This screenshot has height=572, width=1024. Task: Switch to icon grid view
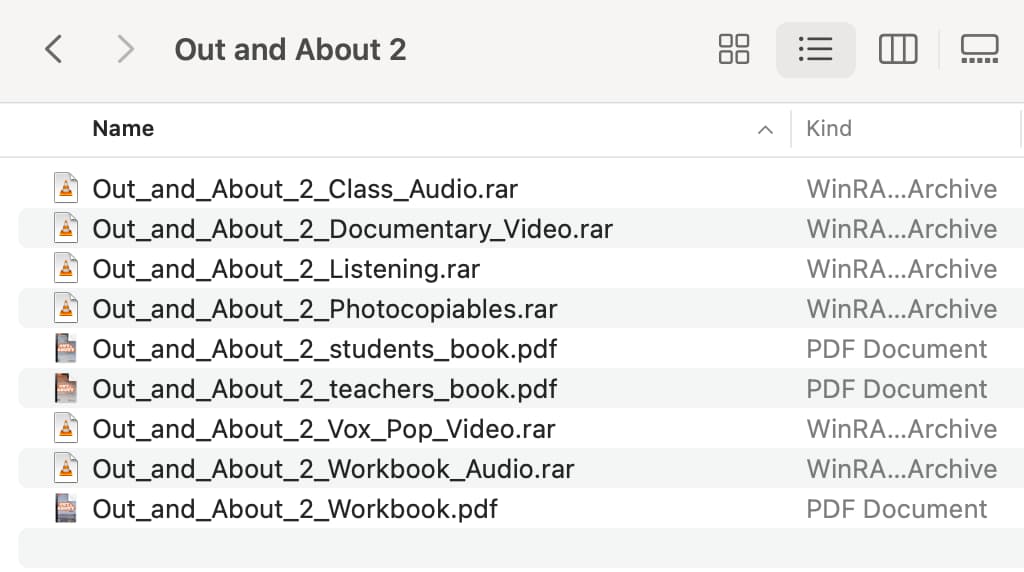coord(733,50)
